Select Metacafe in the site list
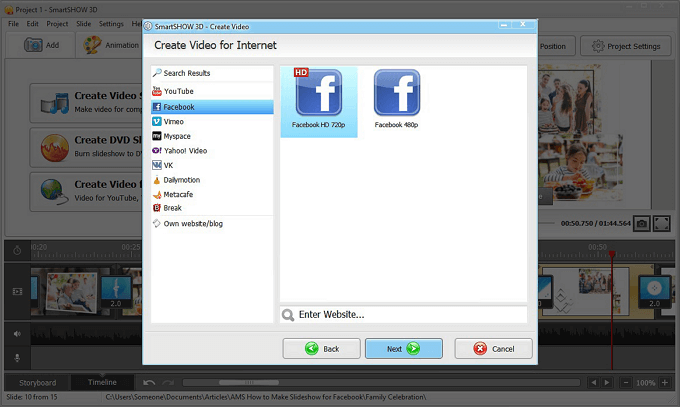 click(212, 194)
